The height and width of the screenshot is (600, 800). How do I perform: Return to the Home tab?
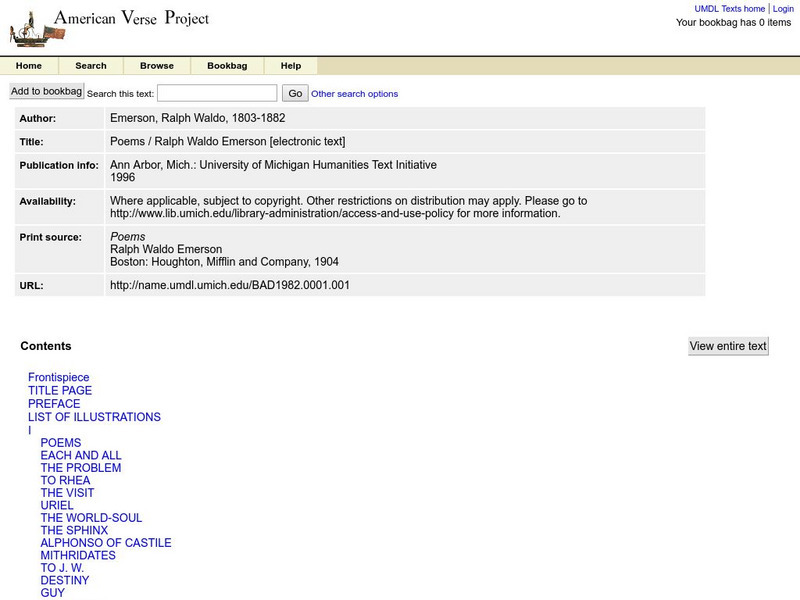(x=29, y=65)
